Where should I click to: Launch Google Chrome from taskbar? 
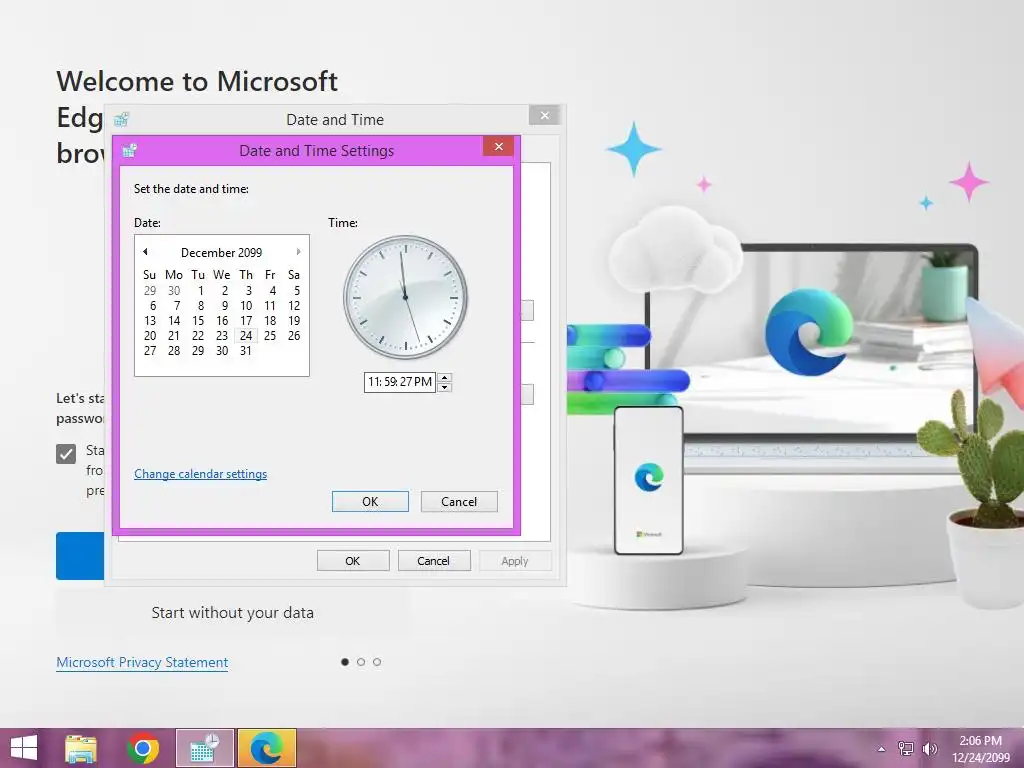(143, 748)
